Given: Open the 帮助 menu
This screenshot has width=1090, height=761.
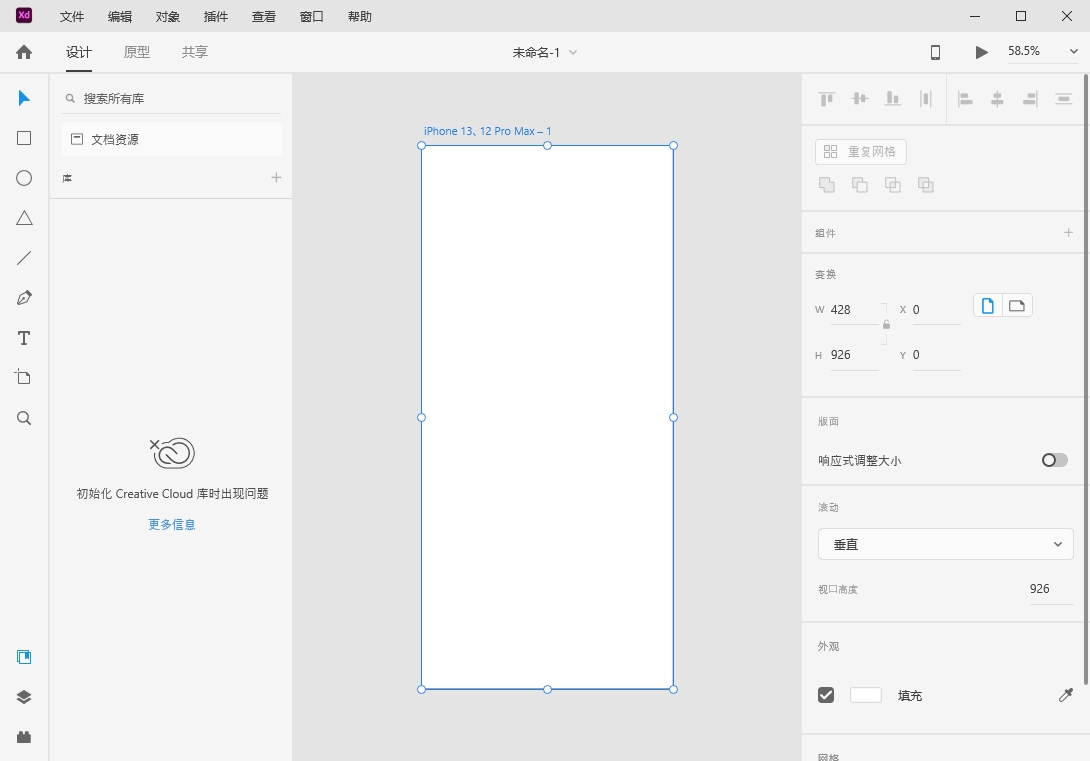Looking at the screenshot, I should [359, 17].
